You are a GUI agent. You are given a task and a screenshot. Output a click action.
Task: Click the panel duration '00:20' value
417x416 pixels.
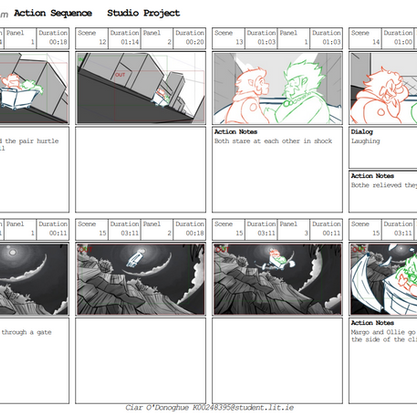click(x=195, y=42)
